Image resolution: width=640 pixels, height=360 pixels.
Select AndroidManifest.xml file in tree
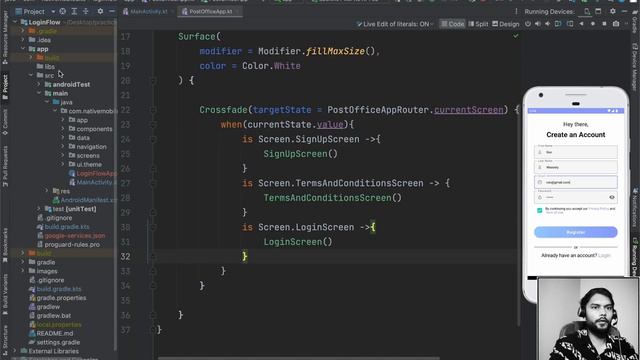[x=89, y=200]
